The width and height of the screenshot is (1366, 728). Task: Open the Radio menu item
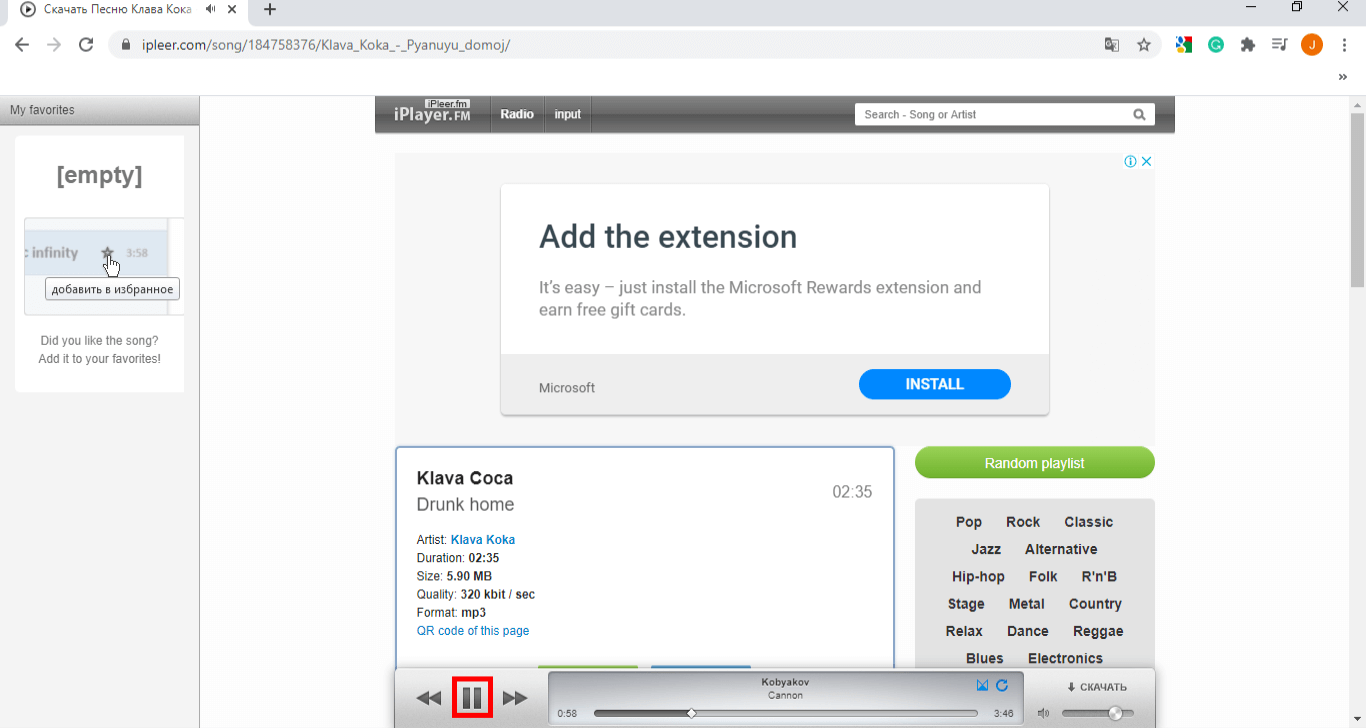pos(517,114)
